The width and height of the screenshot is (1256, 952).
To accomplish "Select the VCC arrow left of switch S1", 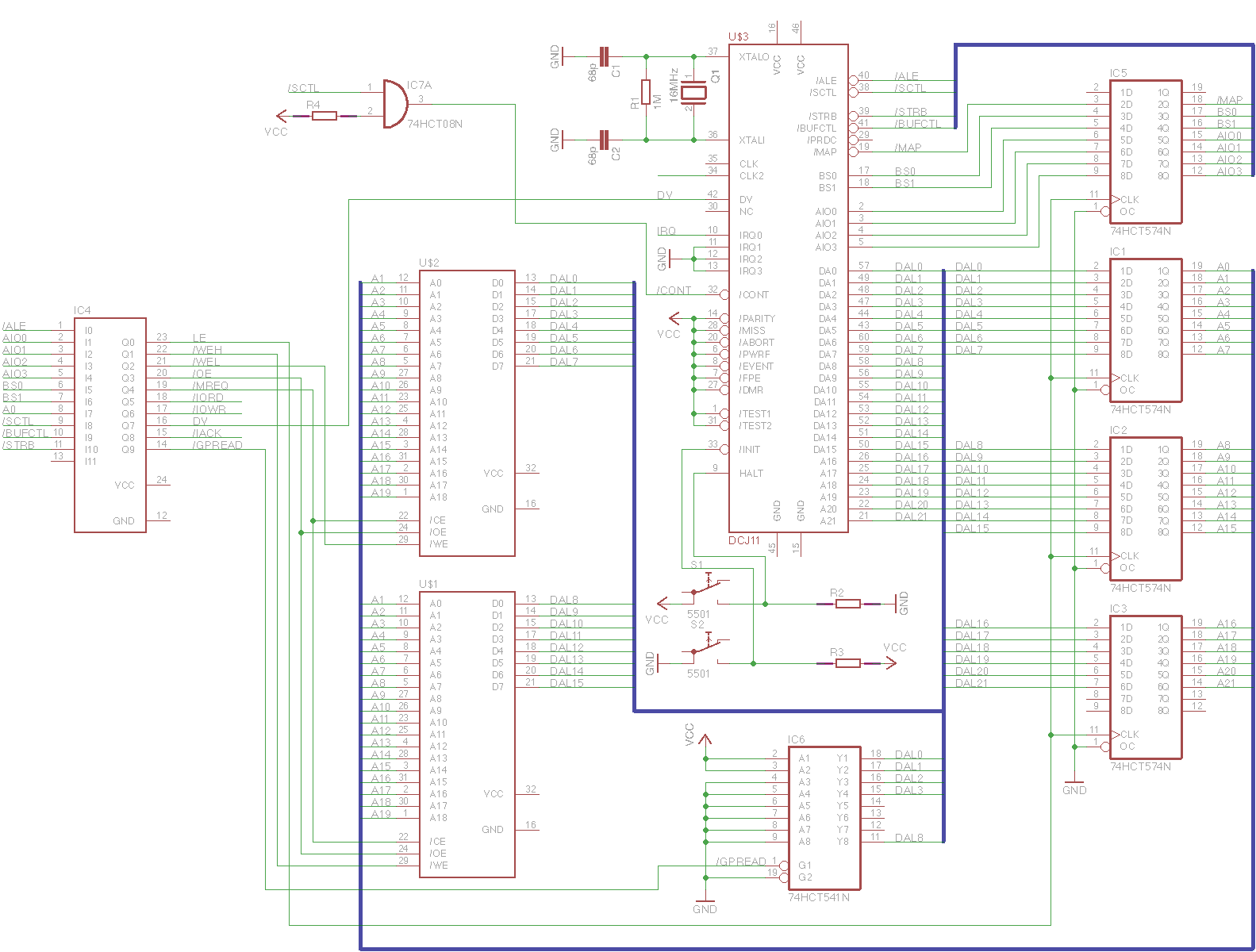I will coord(663,604).
